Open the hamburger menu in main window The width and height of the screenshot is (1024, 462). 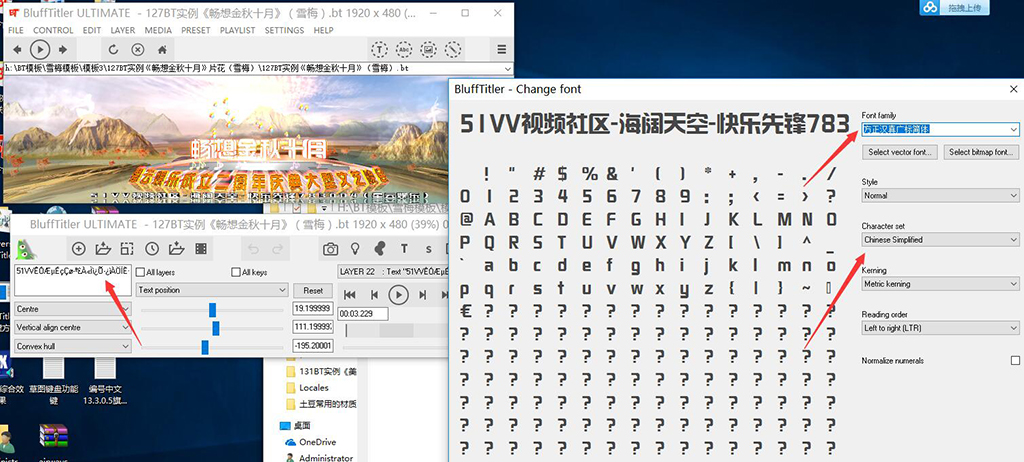pos(502,50)
